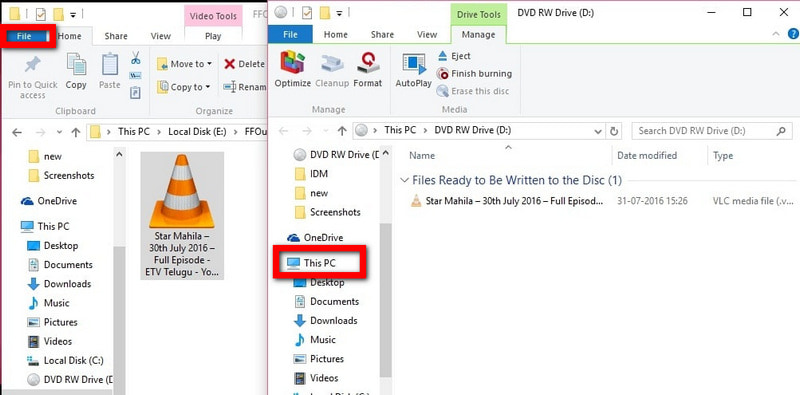800x395 pixels.
Task: Click Local Disk (E:) in left breadcrumb
Action: tap(197, 132)
